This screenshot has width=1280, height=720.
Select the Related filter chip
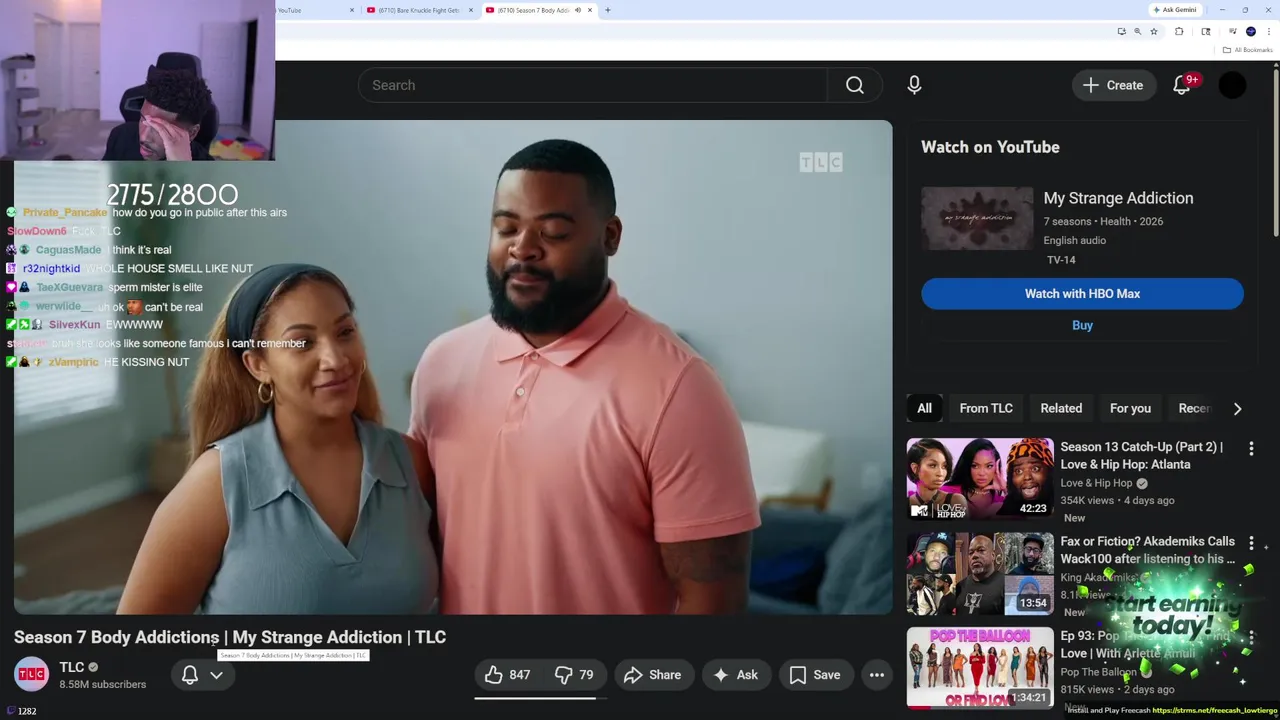[1061, 408]
